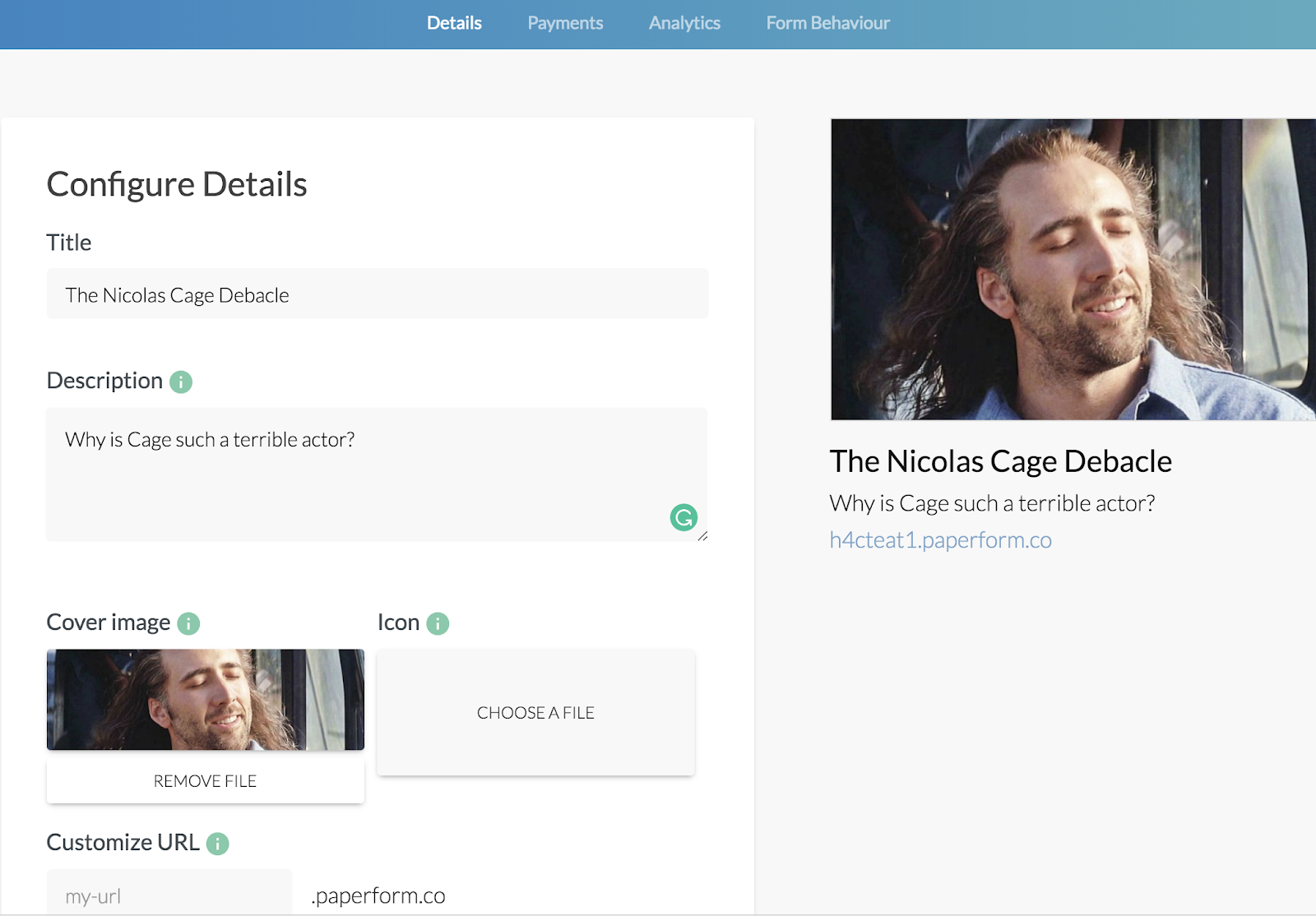
Task: Click the Configure Details heading
Action: tap(177, 184)
